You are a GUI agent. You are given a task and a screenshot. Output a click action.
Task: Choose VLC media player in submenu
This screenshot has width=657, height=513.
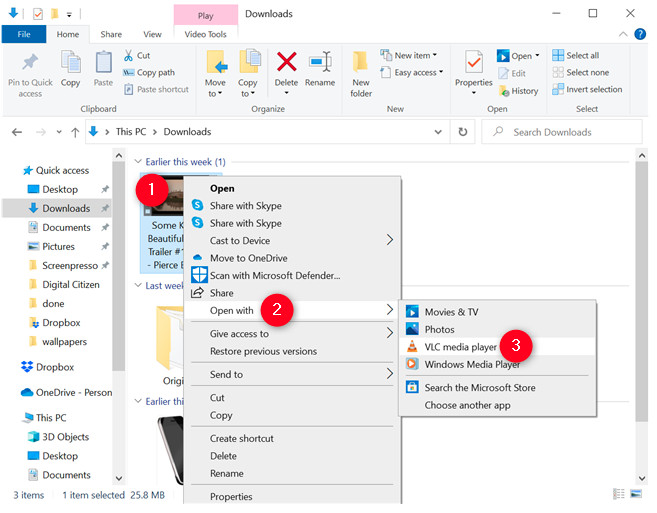[497, 347]
